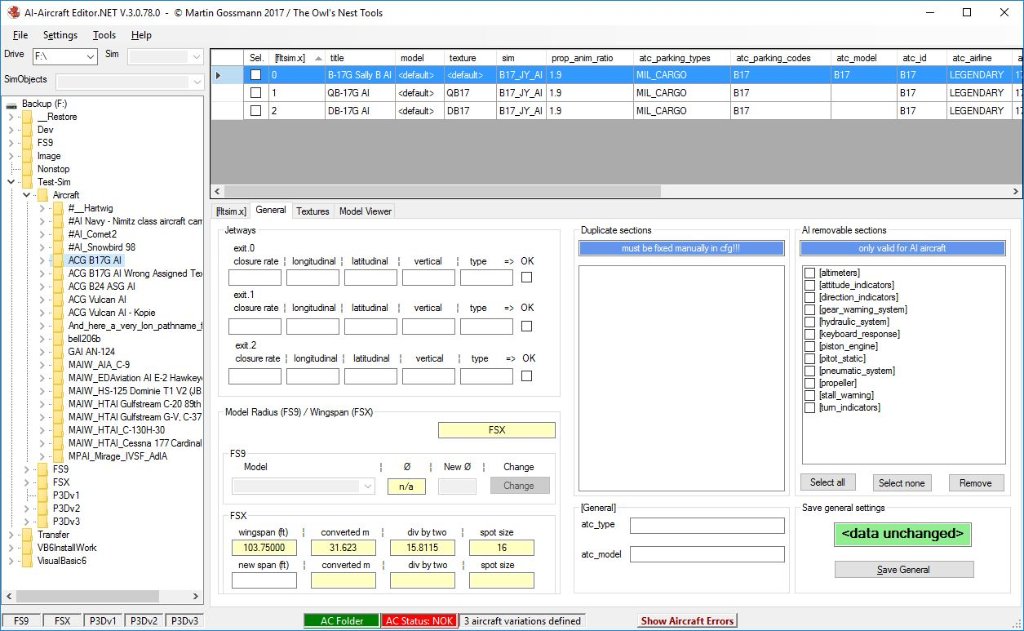Click the Save General button

903,570
